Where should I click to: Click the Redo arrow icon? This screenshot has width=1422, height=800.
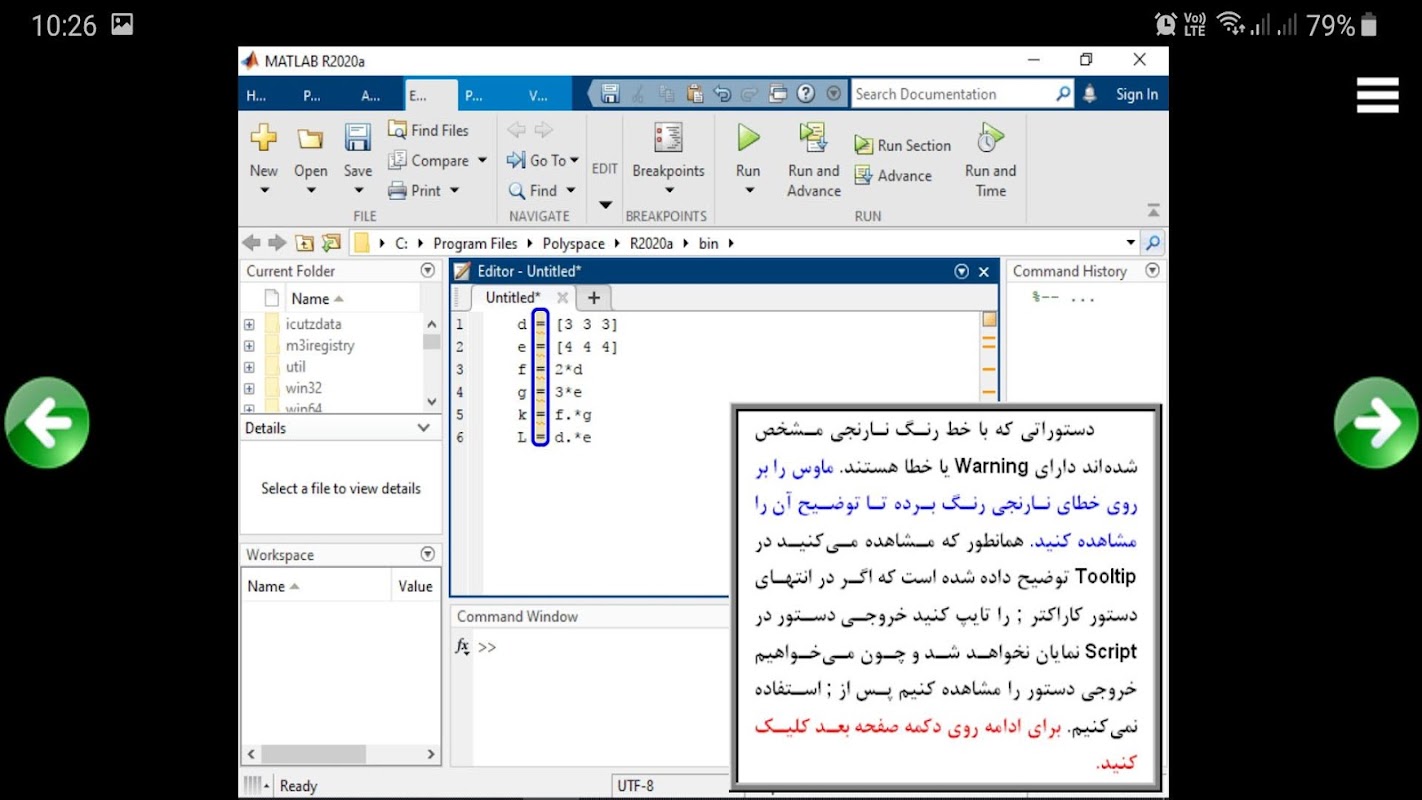tap(750, 94)
